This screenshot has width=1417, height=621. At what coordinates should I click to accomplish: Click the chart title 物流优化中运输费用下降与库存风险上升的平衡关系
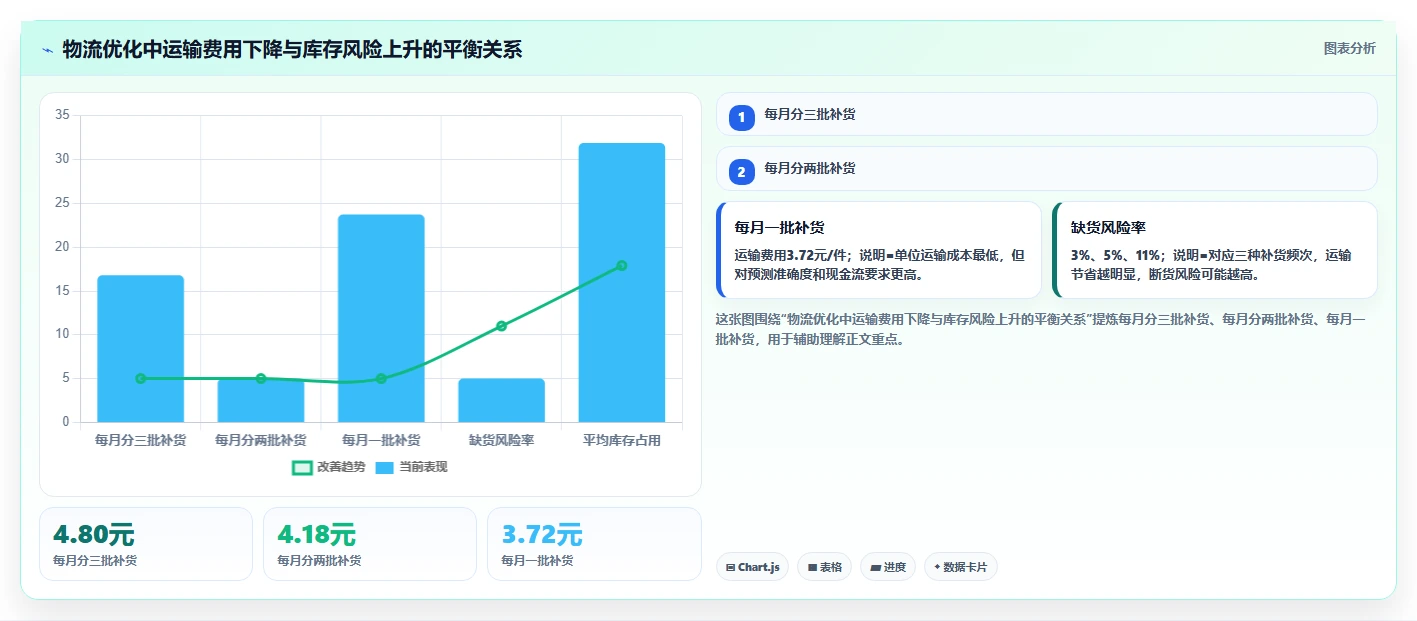[292, 49]
